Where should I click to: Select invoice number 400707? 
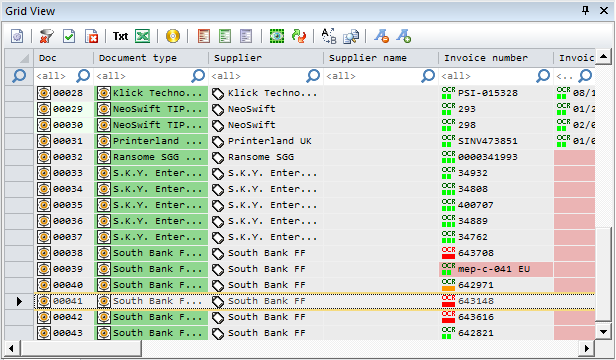click(x=497, y=205)
